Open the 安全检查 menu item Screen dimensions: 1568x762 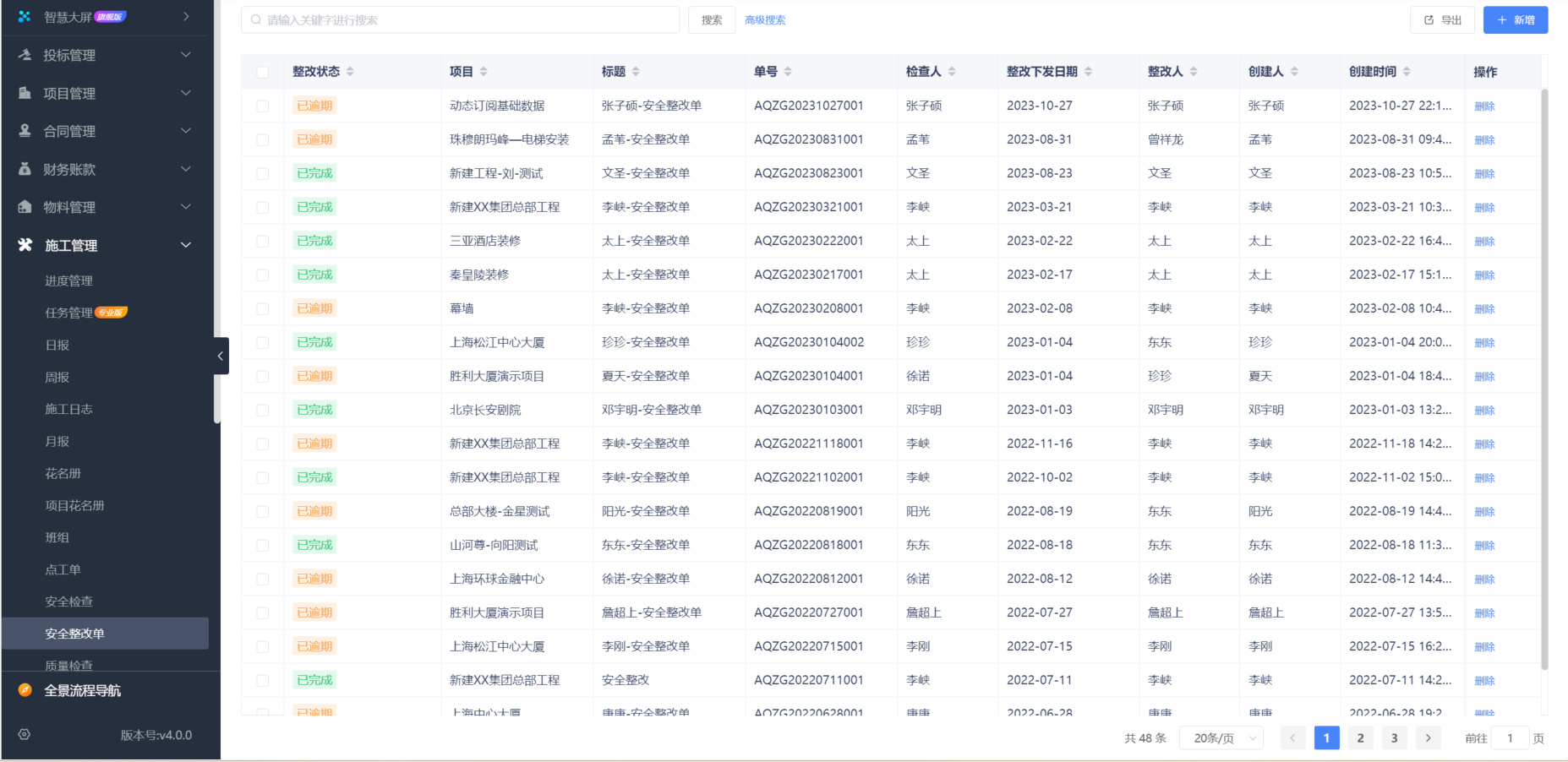pos(68,601)
